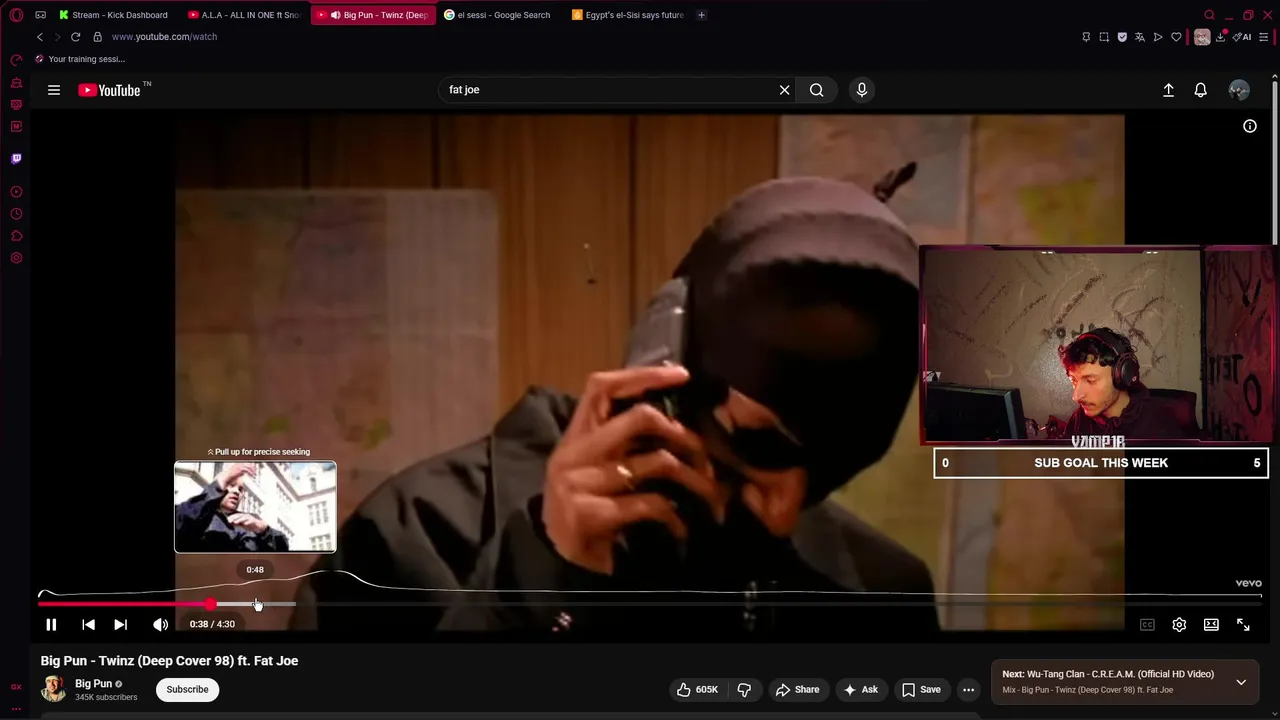The image size is (1280, 720).
Task: Like the video (605K)
Action: click(698, 689)
